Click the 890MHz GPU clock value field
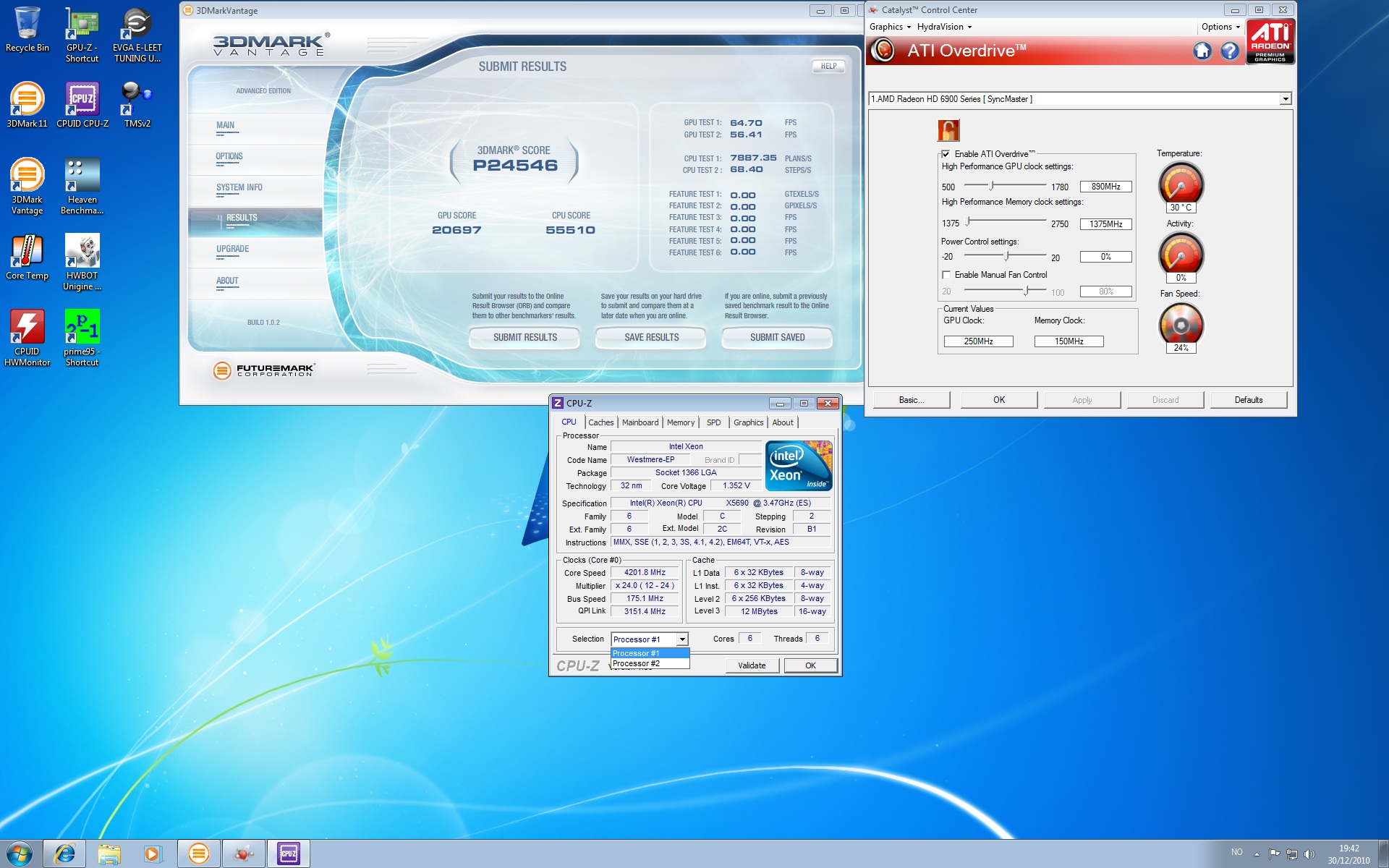This screenshot has height=868, width=1389. point(1105,187)
